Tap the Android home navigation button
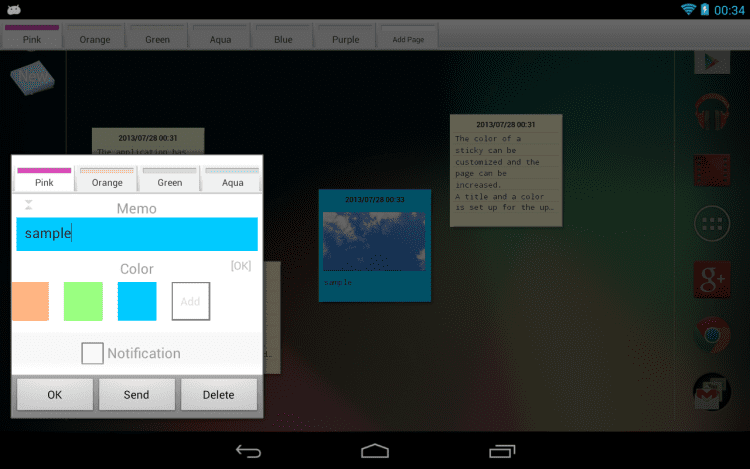This screenshot has height=469, width=750. tap(375, 451)
